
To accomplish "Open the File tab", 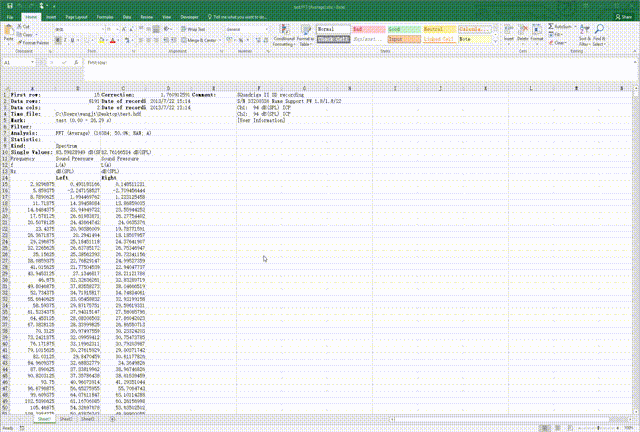I will point(10,17).
